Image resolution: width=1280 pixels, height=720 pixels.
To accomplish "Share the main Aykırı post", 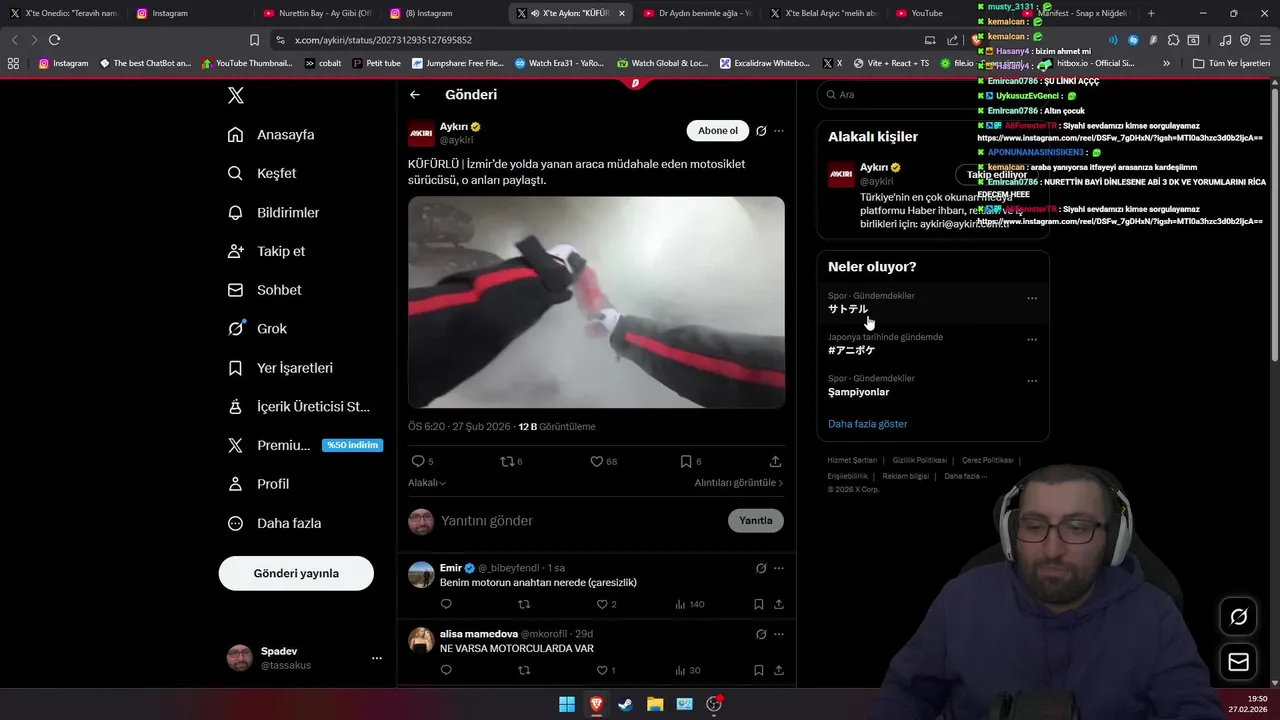I will (775, 461).
